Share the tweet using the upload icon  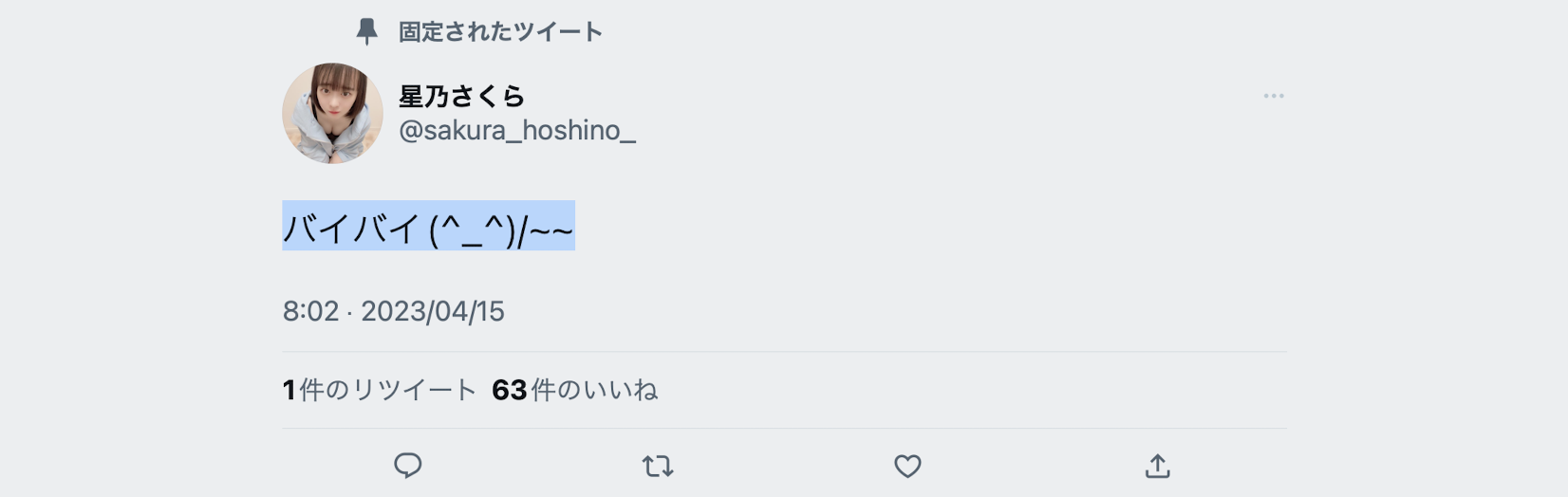pyautogui.click(x=1157, y=466)
